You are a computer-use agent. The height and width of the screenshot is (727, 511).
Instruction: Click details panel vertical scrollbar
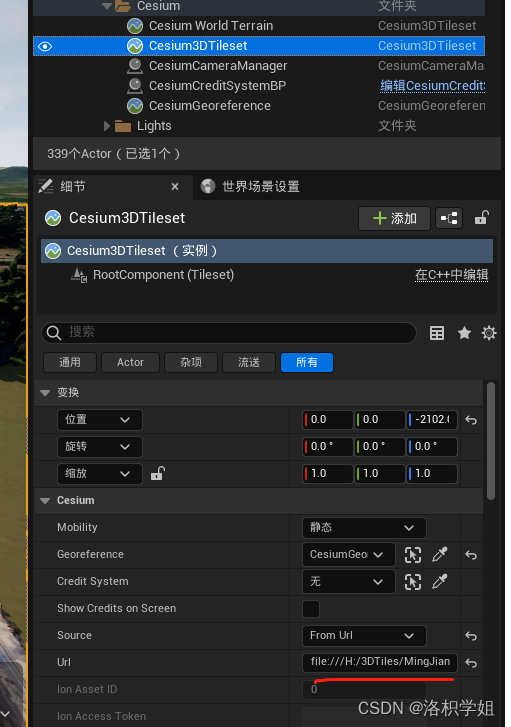[491, 440]
